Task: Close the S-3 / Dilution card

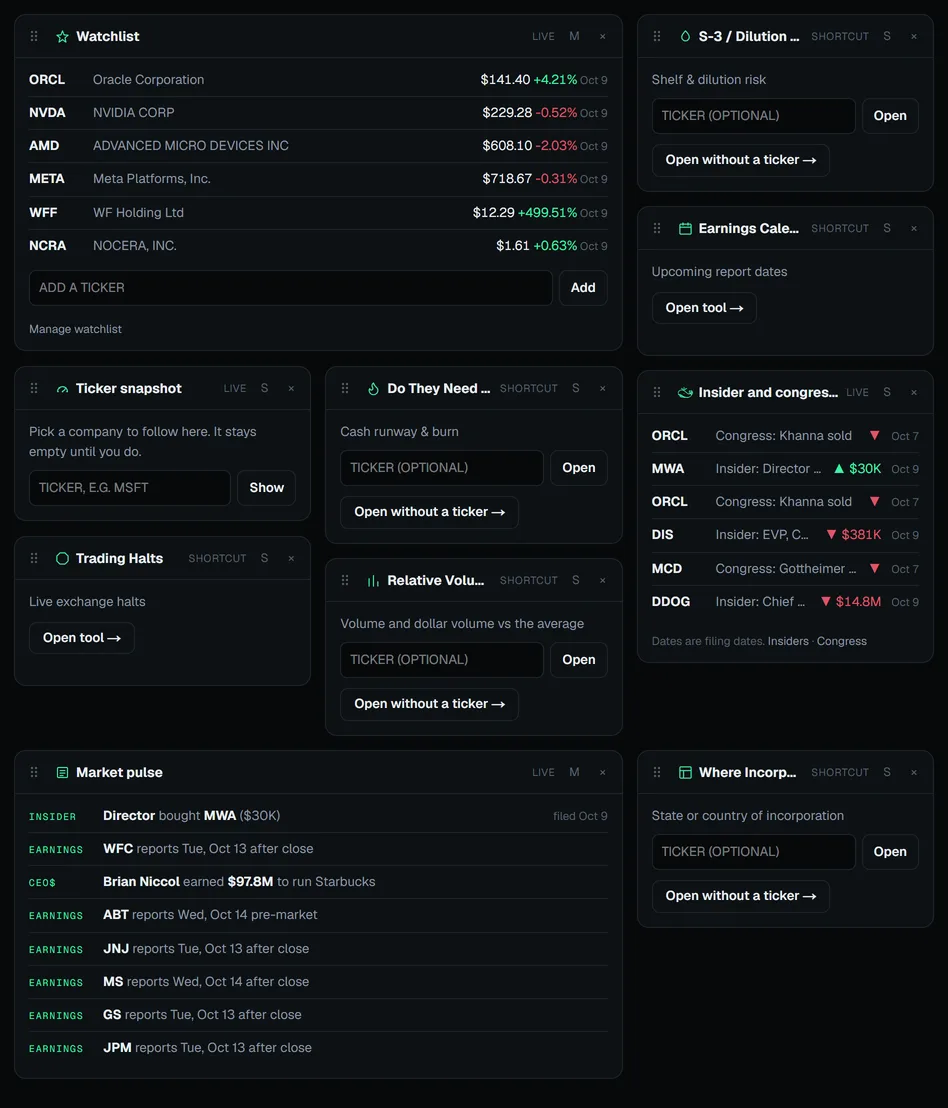Action: coord(913,36)
